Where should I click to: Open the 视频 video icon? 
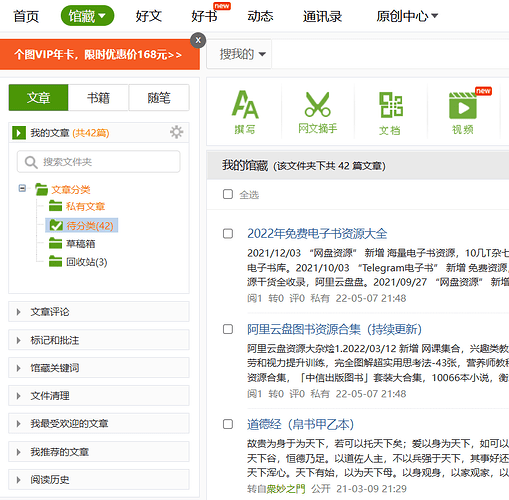coord(463,113)
